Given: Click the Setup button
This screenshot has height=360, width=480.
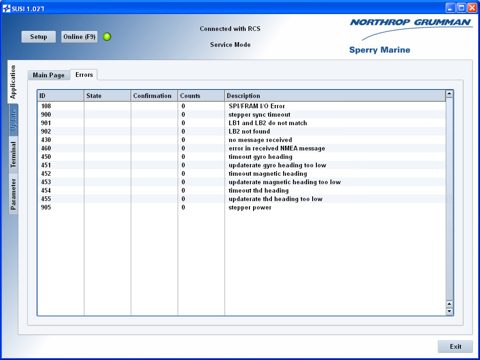Looking at the screenshot, I should (39, 37).
